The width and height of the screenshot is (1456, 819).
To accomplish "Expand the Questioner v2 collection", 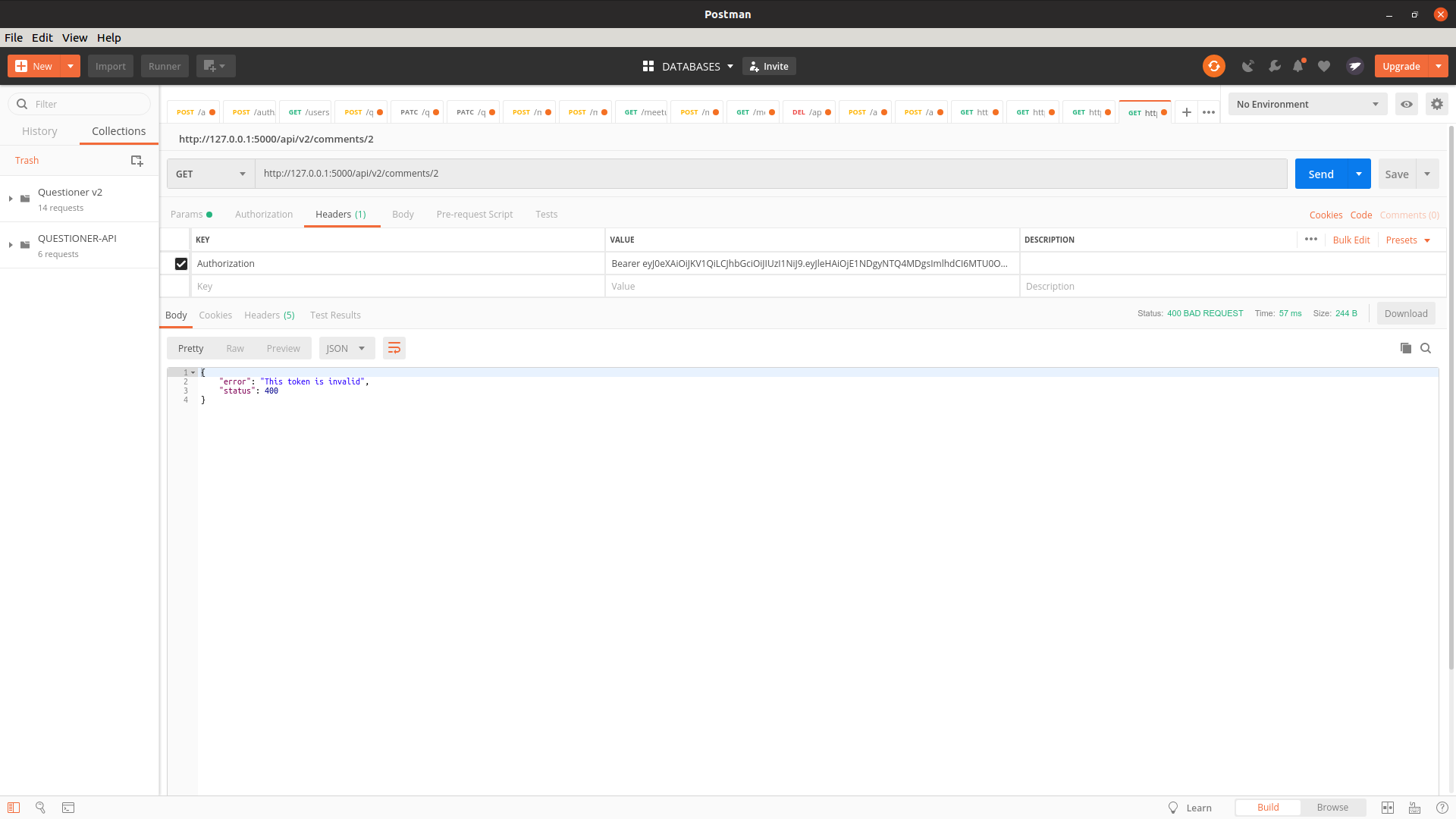I will (11, 199).
